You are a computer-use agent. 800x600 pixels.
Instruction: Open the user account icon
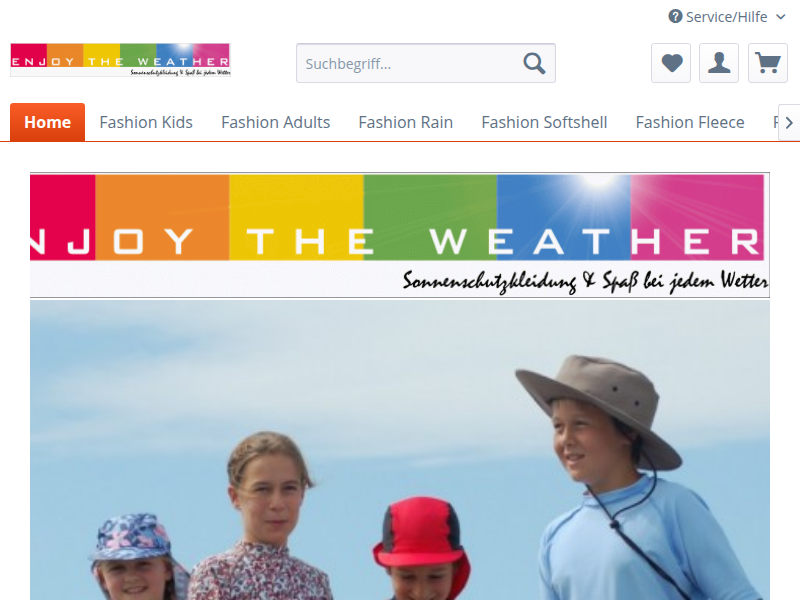click(x=719, y=63)
